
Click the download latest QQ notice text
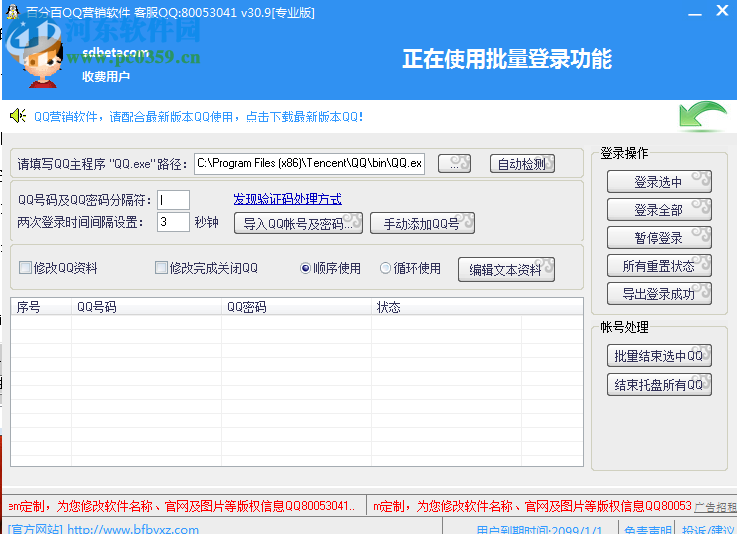click(198, 117)
